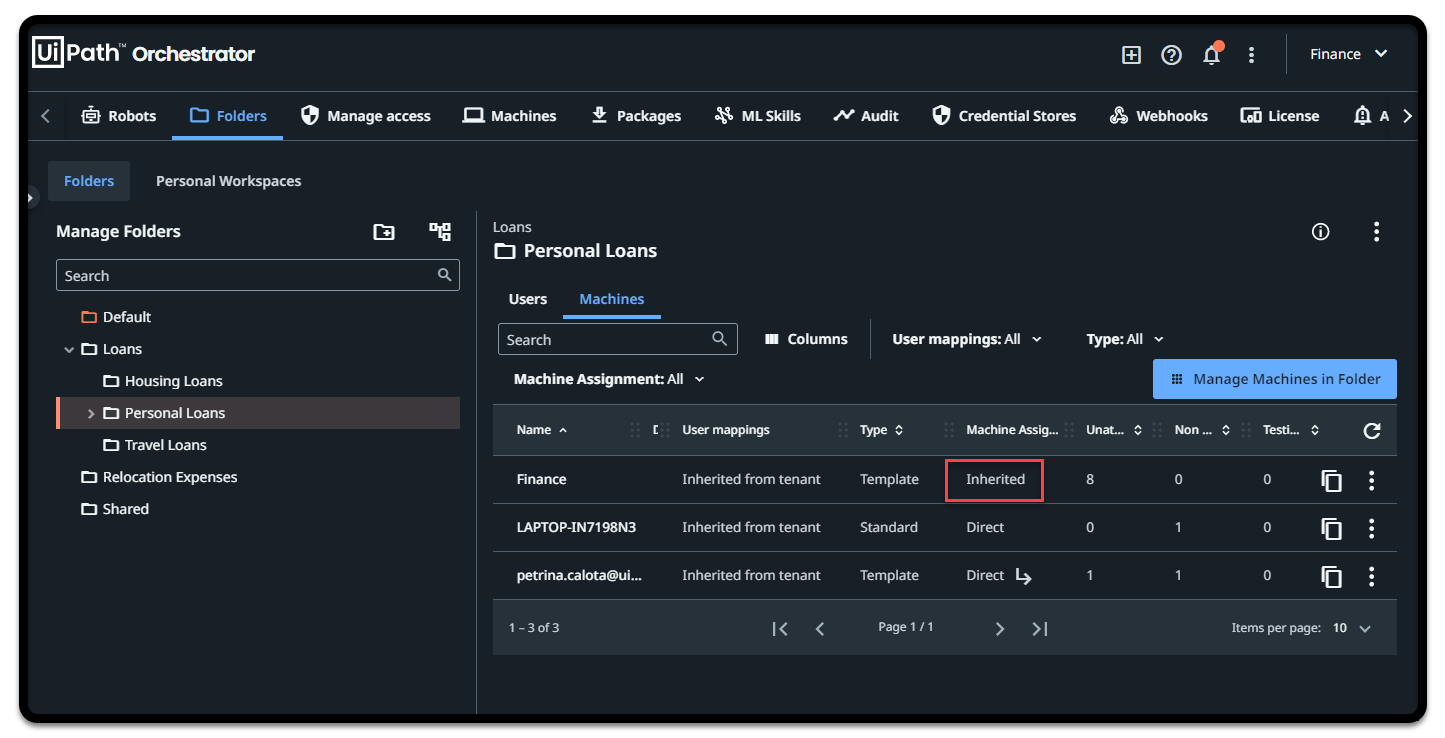Go to next page of machines

[999, 628]
